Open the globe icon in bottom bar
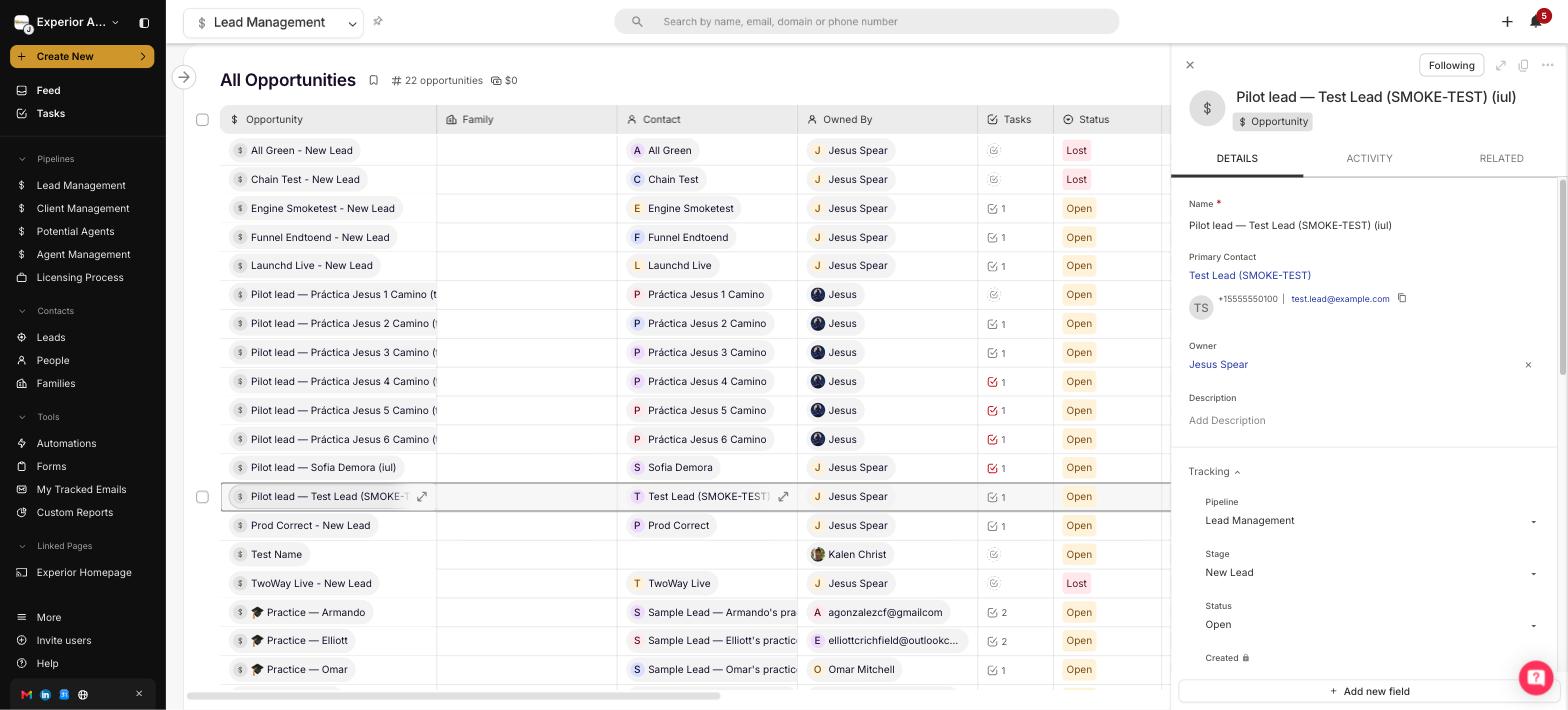This screenshot has height=710, width=1568. [83, 694]
